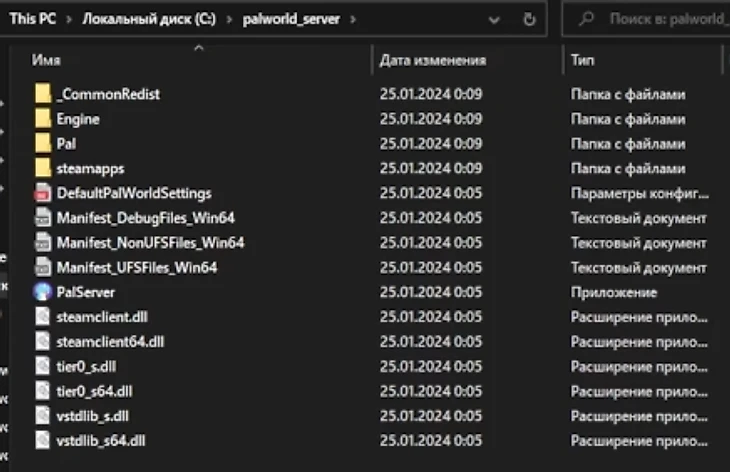
Task: Select the steamclient.dll file icon
Action: (x=42, y=317)
